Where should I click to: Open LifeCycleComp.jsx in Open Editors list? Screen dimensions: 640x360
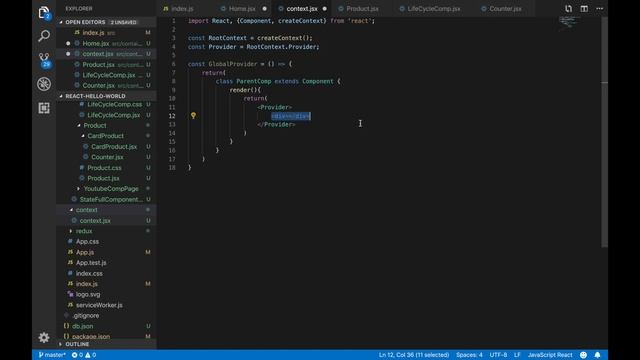(106, 75)
